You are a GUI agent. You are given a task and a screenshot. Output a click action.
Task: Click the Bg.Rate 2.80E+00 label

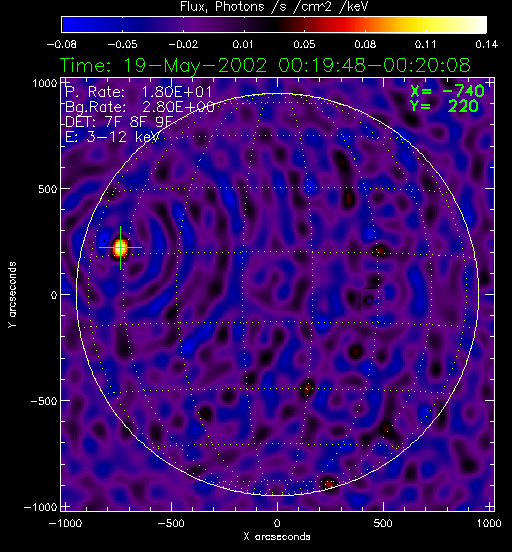point(139,107)
